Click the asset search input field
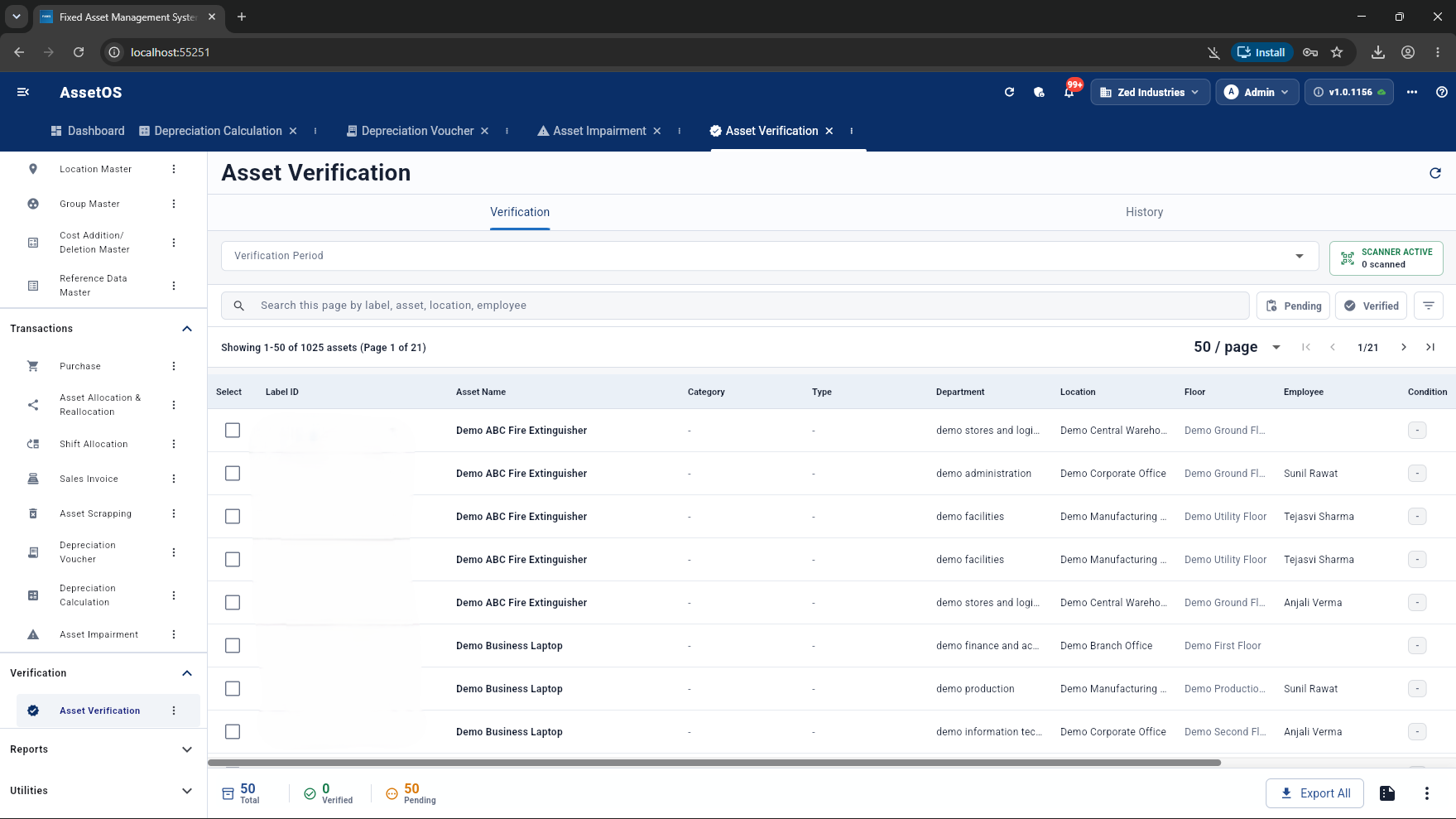 [735, 306]
